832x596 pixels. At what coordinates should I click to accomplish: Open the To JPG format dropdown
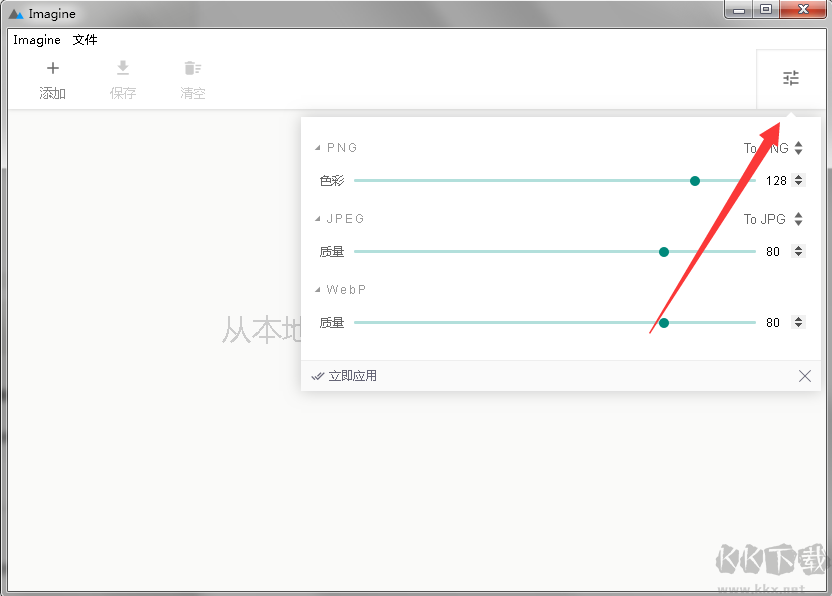773,219
